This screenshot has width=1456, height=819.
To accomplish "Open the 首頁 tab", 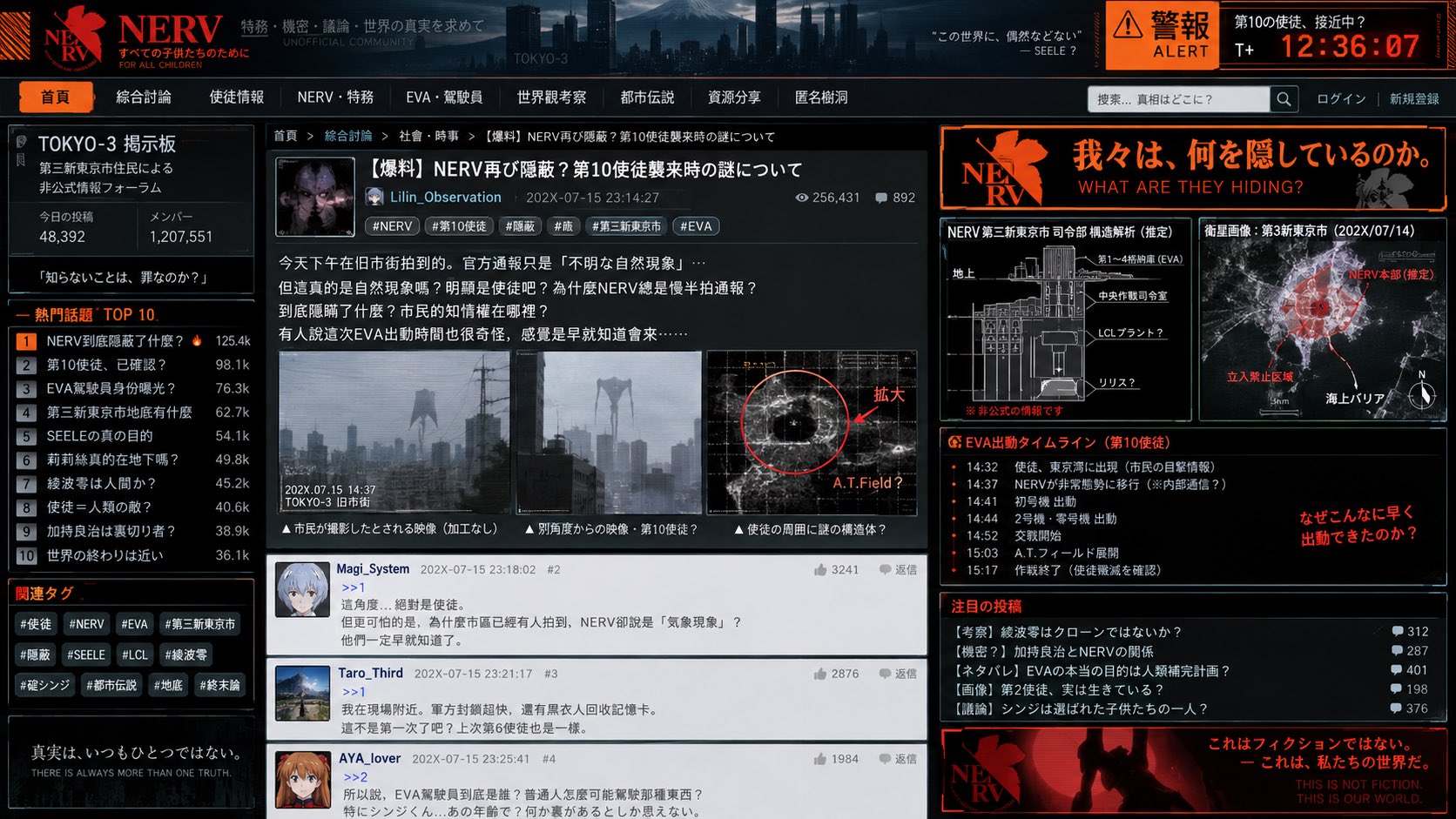I will [x=55, y=97].
